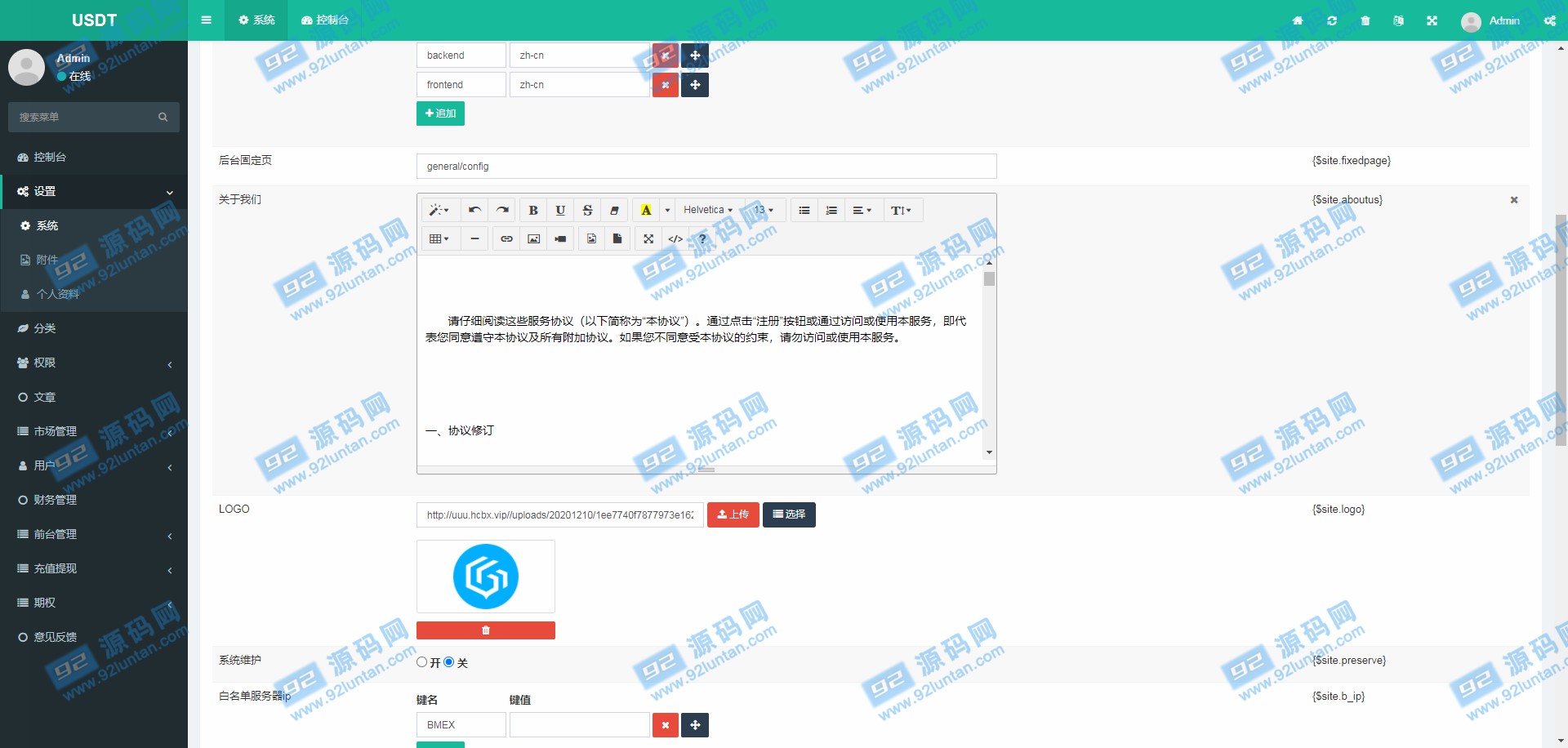Open the font size 13 dropdown

(x=764, y=211)
